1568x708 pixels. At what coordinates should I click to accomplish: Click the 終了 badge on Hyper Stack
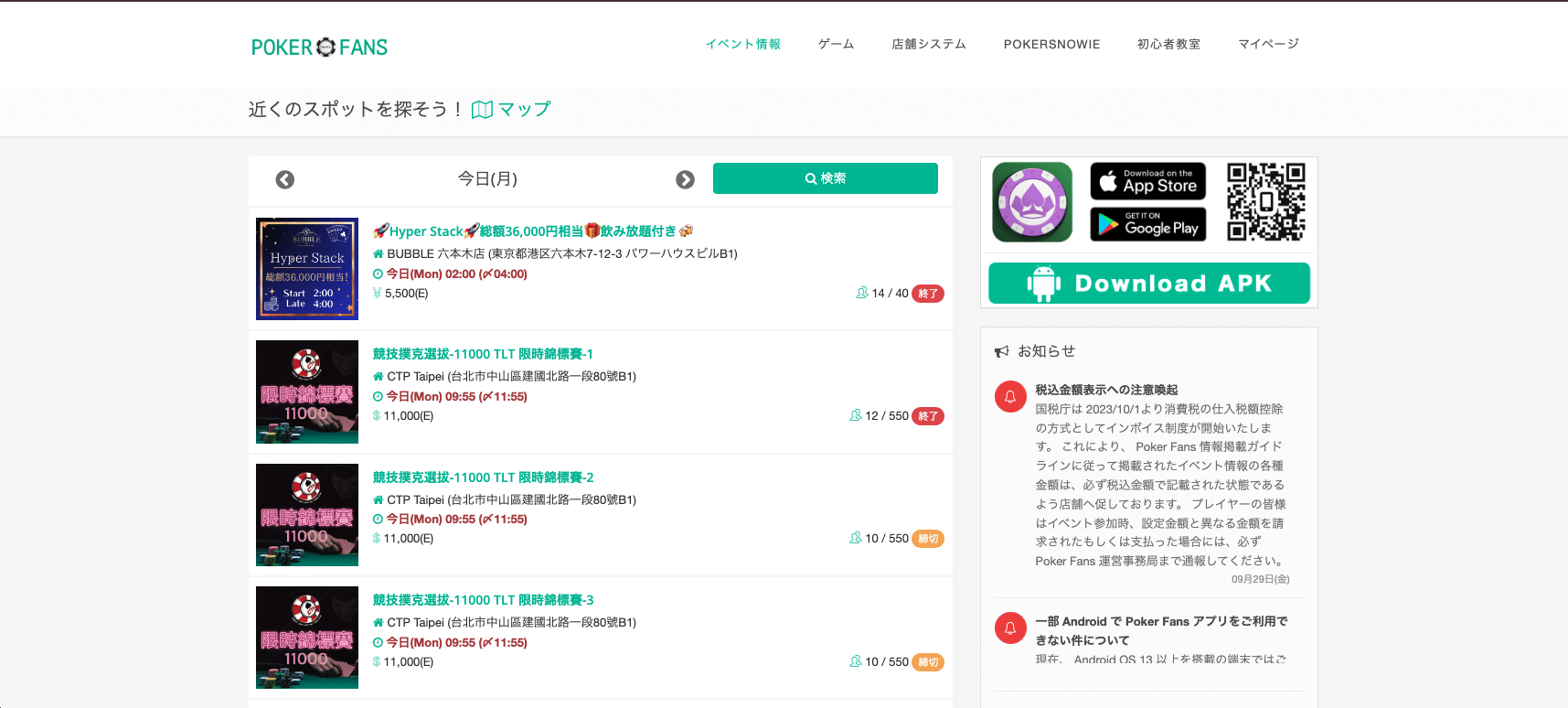click(x=928, y=294)
